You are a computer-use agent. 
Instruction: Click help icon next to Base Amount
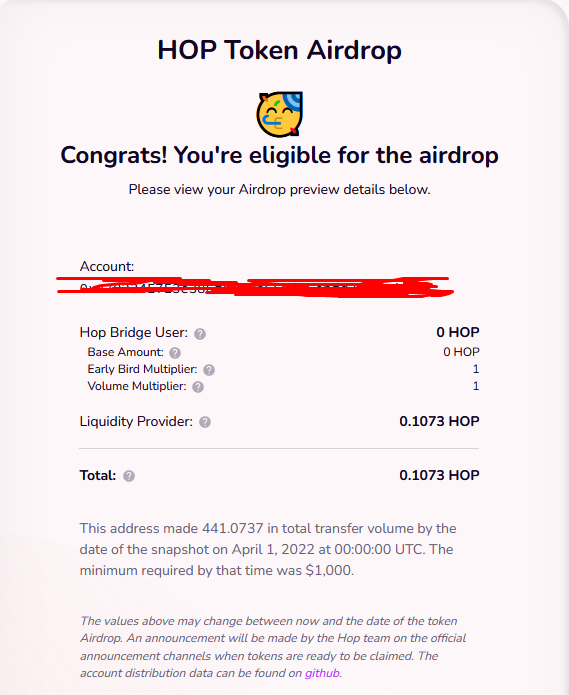click(x=175, y=353)
